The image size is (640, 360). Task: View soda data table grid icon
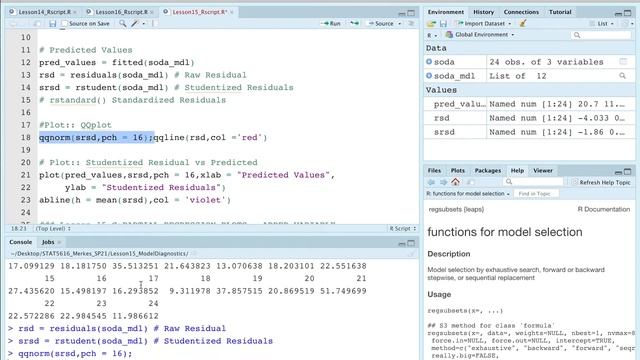tap(623, 62)
